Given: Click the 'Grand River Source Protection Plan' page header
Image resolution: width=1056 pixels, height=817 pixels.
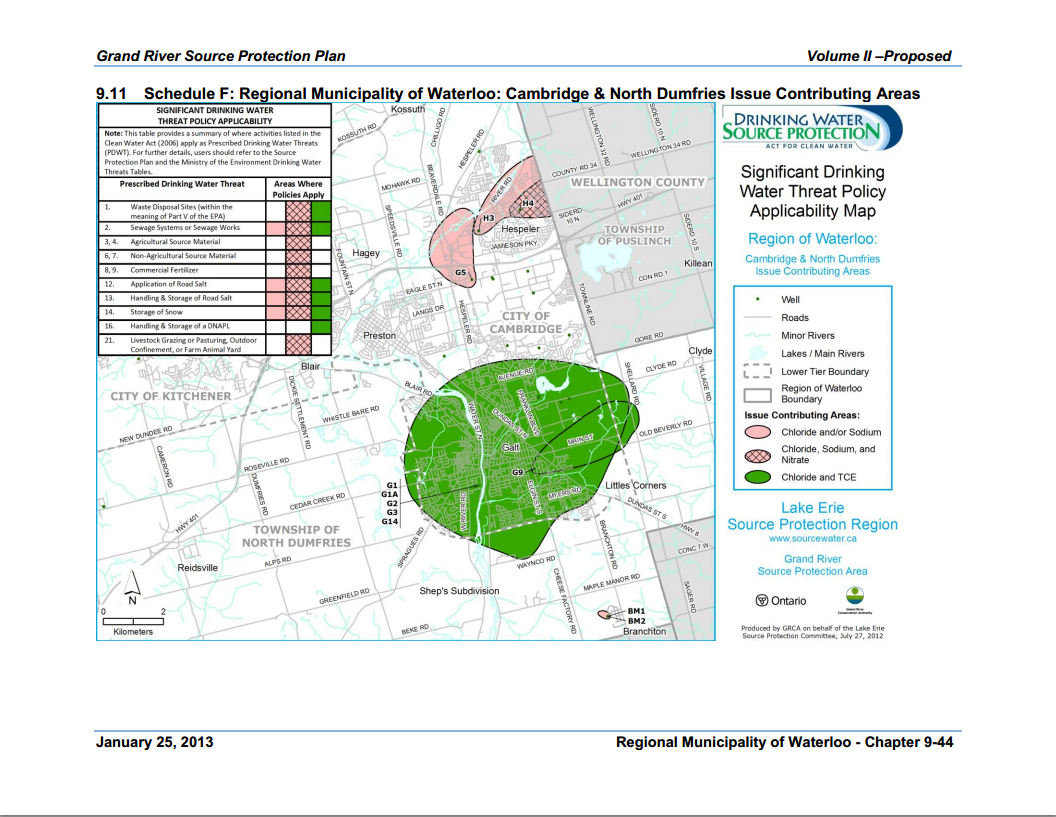Looking at the screenshot, I should coord(220,56).
